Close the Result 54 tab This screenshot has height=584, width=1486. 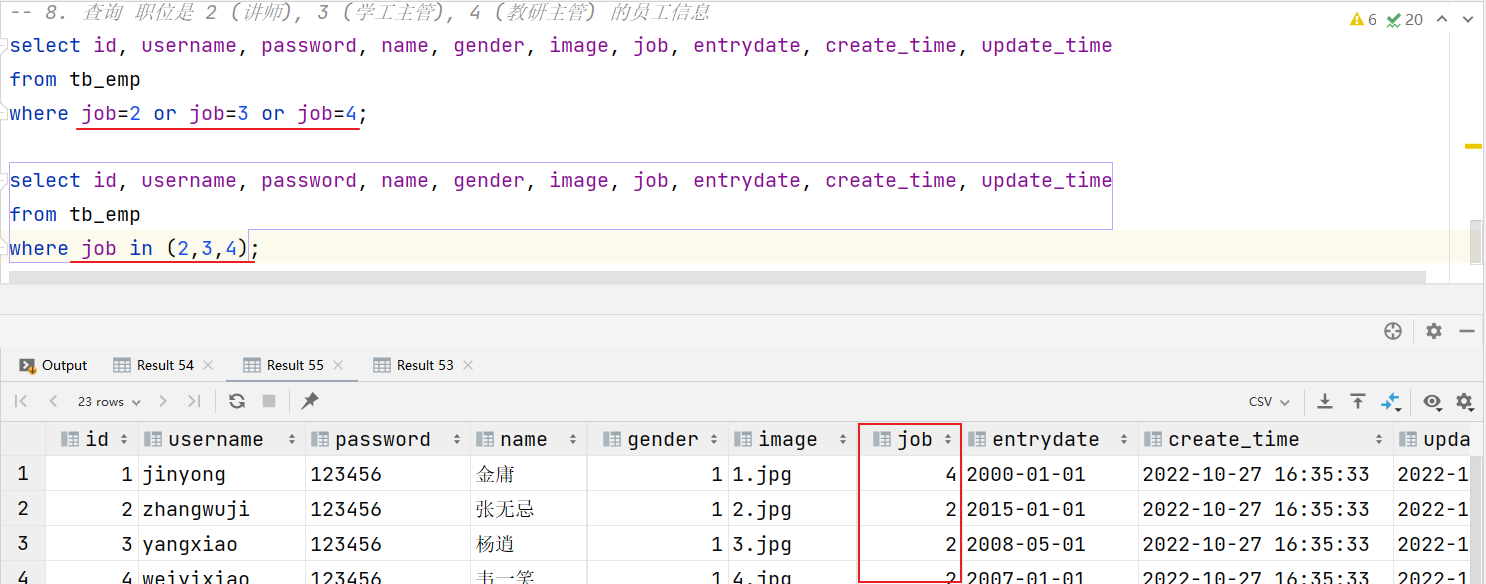coord(208,365)
